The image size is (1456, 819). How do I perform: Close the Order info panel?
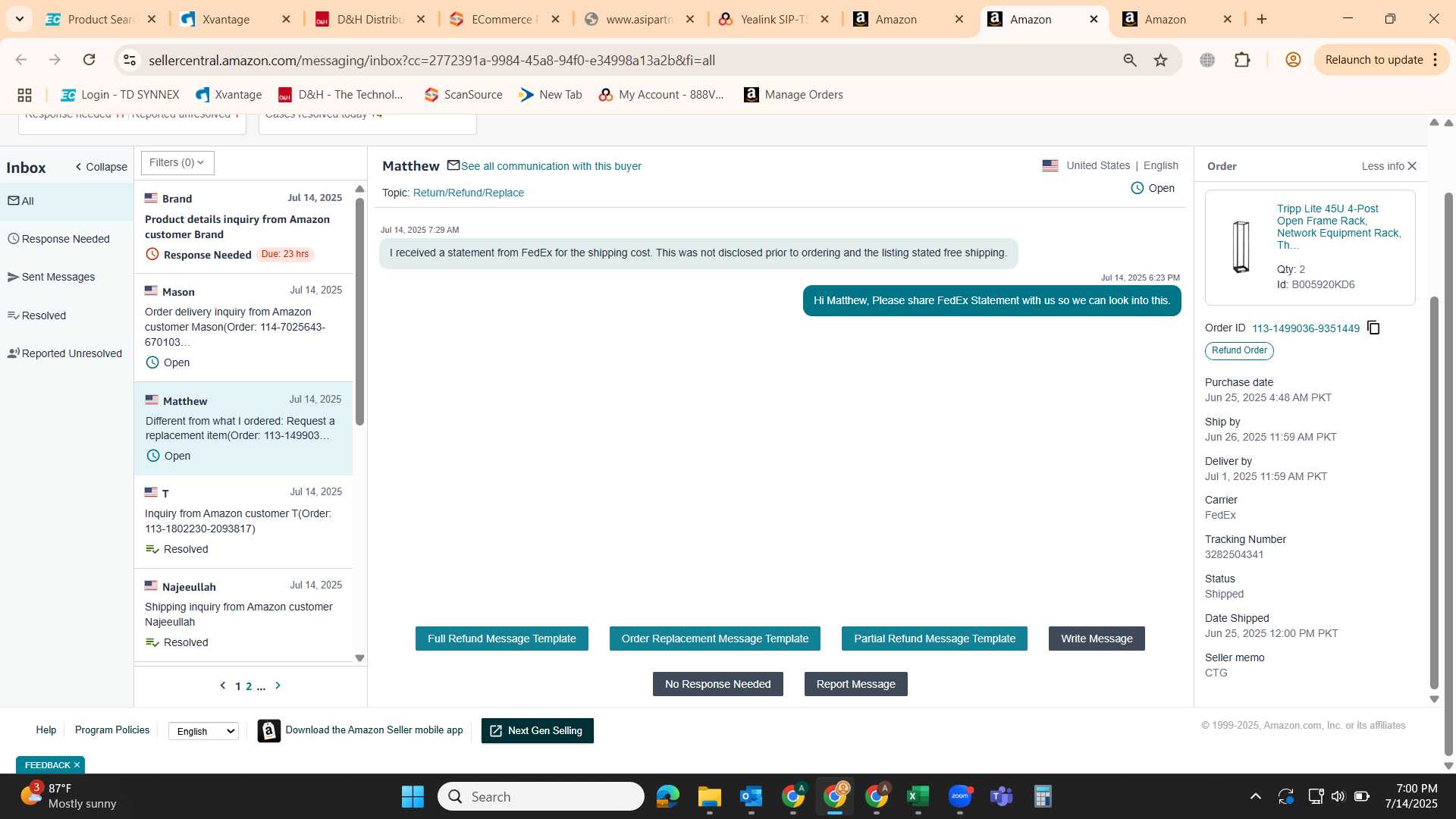[1412, 166]
